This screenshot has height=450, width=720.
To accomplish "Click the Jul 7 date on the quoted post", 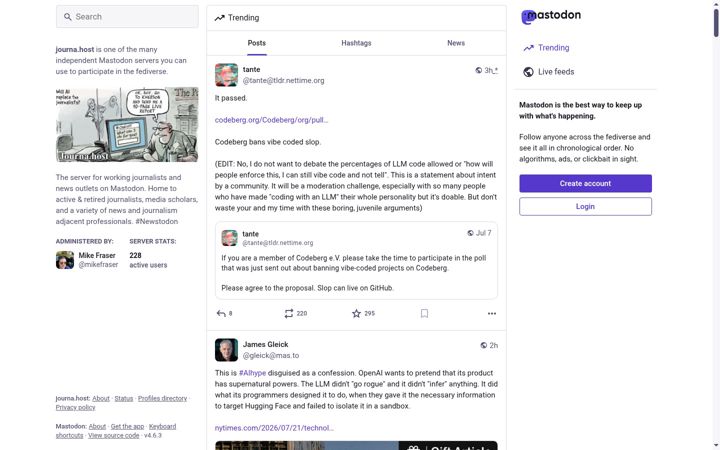I will tap(484, 233).
